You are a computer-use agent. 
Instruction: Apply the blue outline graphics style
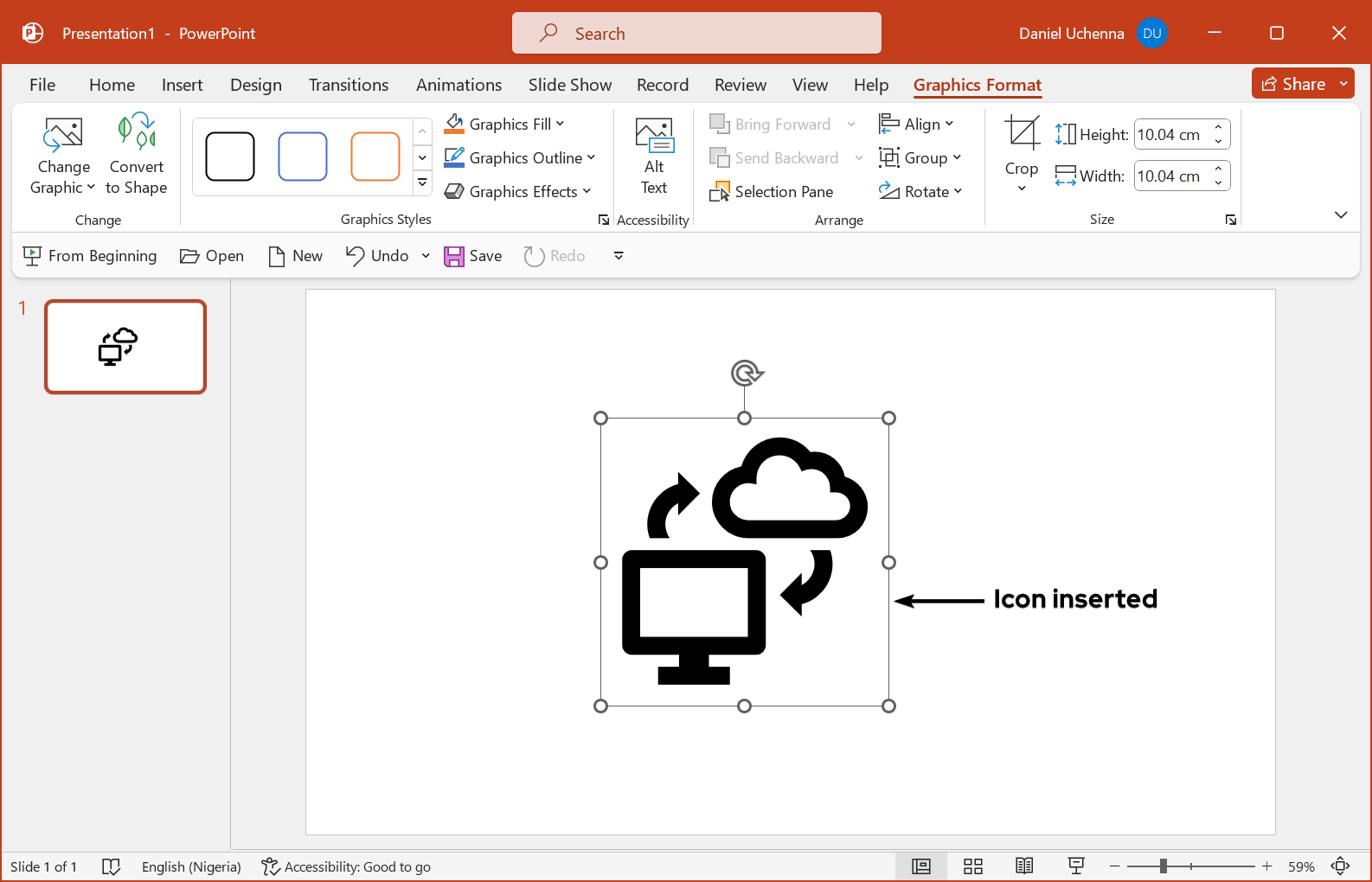pyautogui.click(x=303, y=157)
